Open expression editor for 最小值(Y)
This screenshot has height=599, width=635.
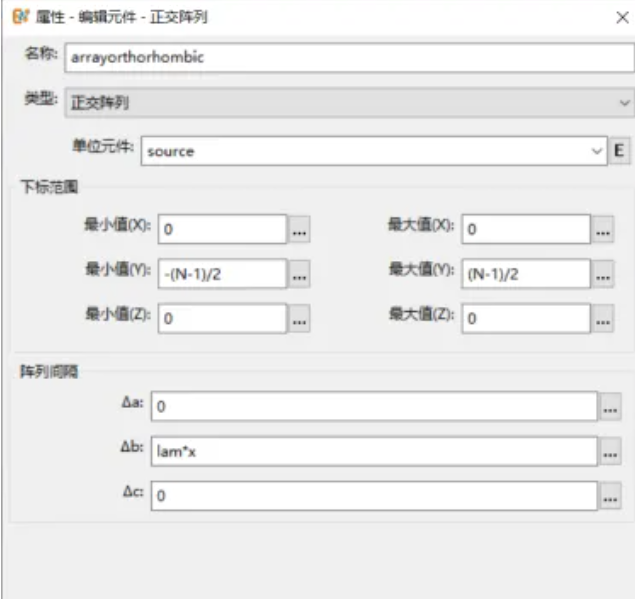tap(300, 274)
